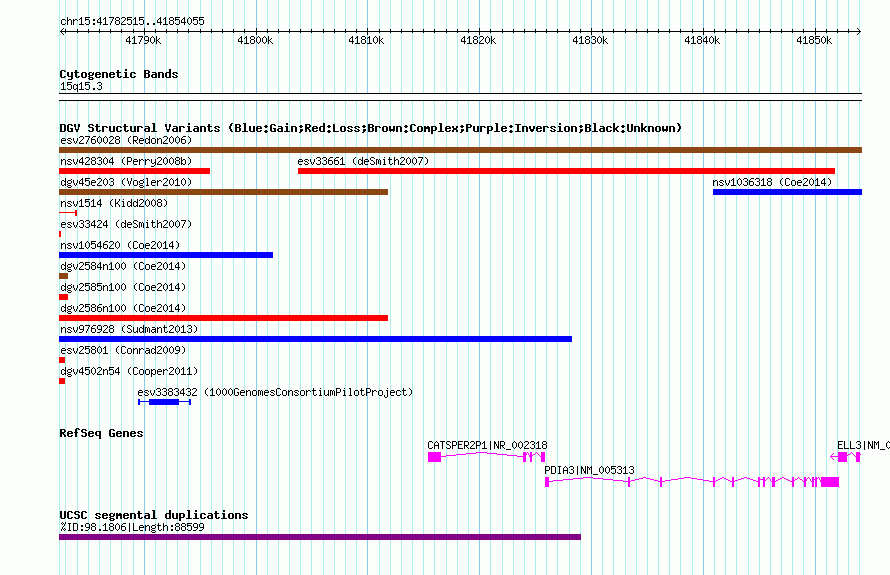Select the nsv428304 (Perry2008b) red loss bar

coord(135,171)
